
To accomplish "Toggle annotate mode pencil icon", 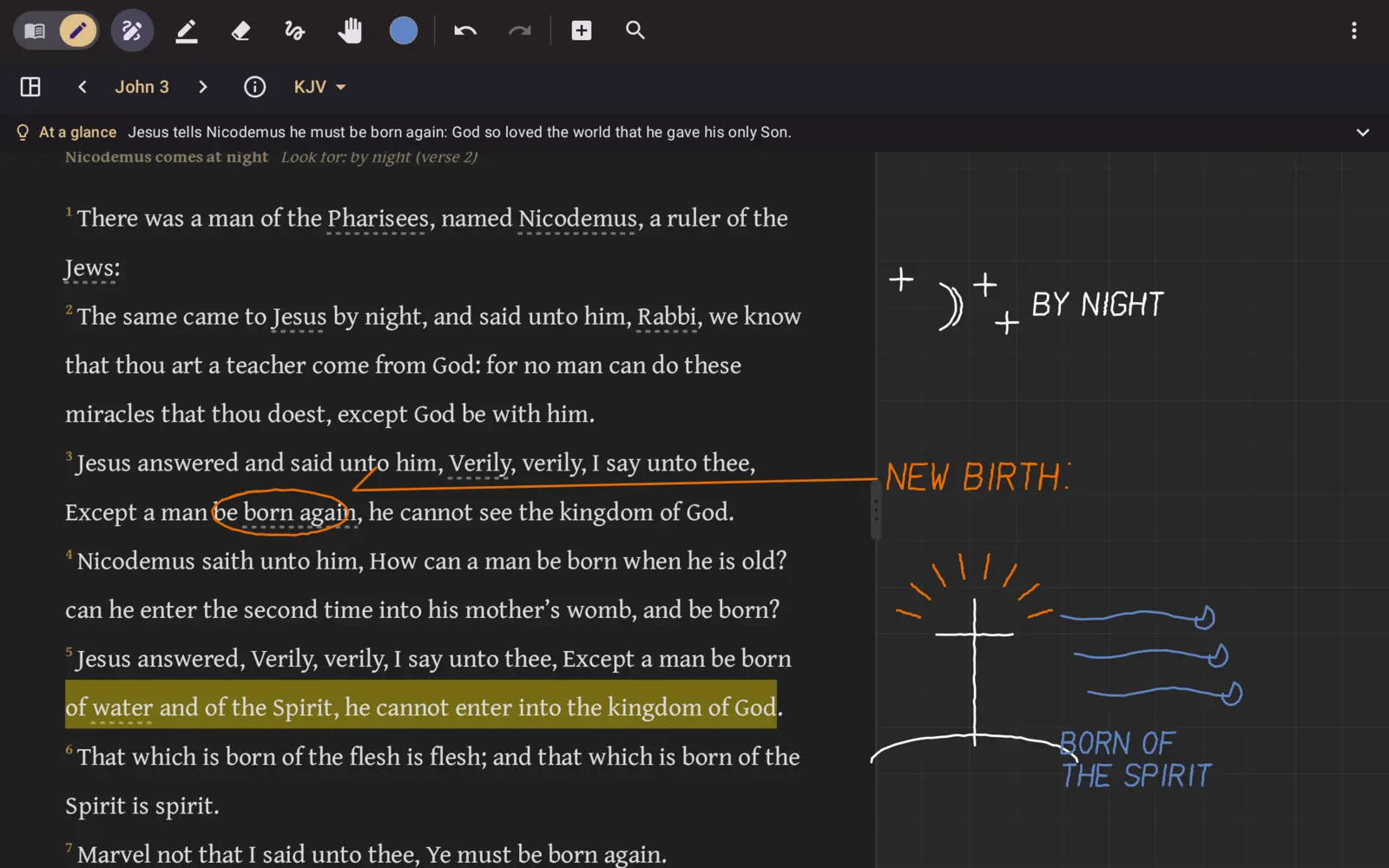I will (x=77, y=31).
